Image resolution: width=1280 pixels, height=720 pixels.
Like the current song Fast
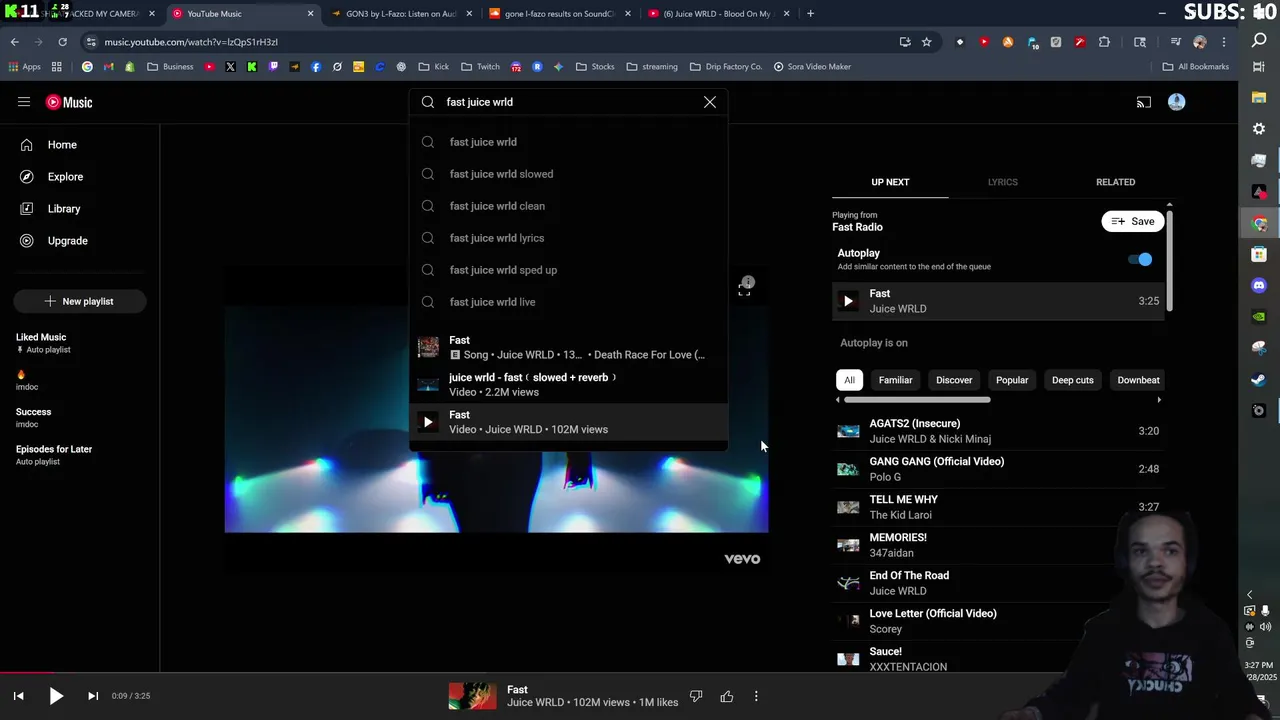click(727, 696)
